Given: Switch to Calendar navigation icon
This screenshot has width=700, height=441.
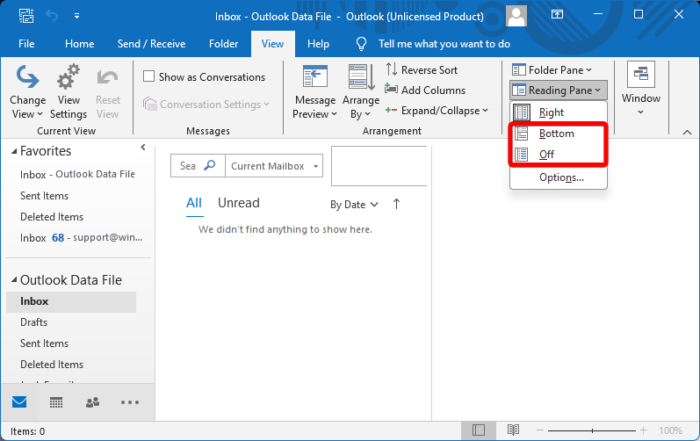Looking at the screenshot, I should [56, 402].
